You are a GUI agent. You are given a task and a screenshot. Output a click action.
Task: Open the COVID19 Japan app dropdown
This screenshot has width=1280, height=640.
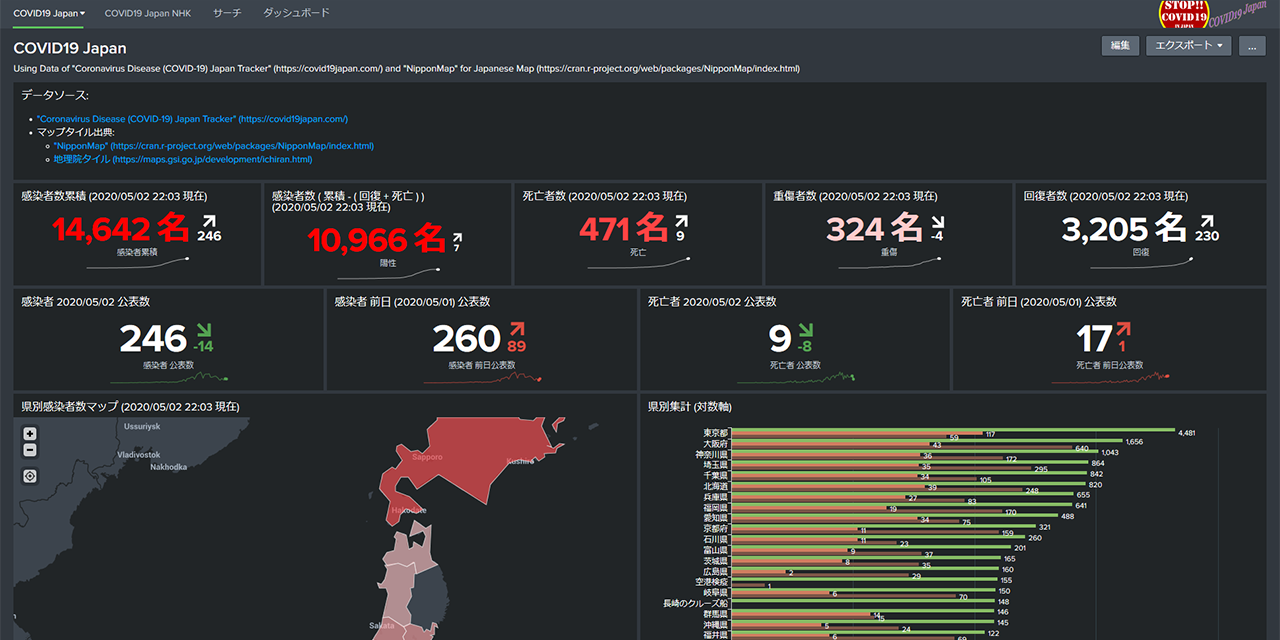48,14
